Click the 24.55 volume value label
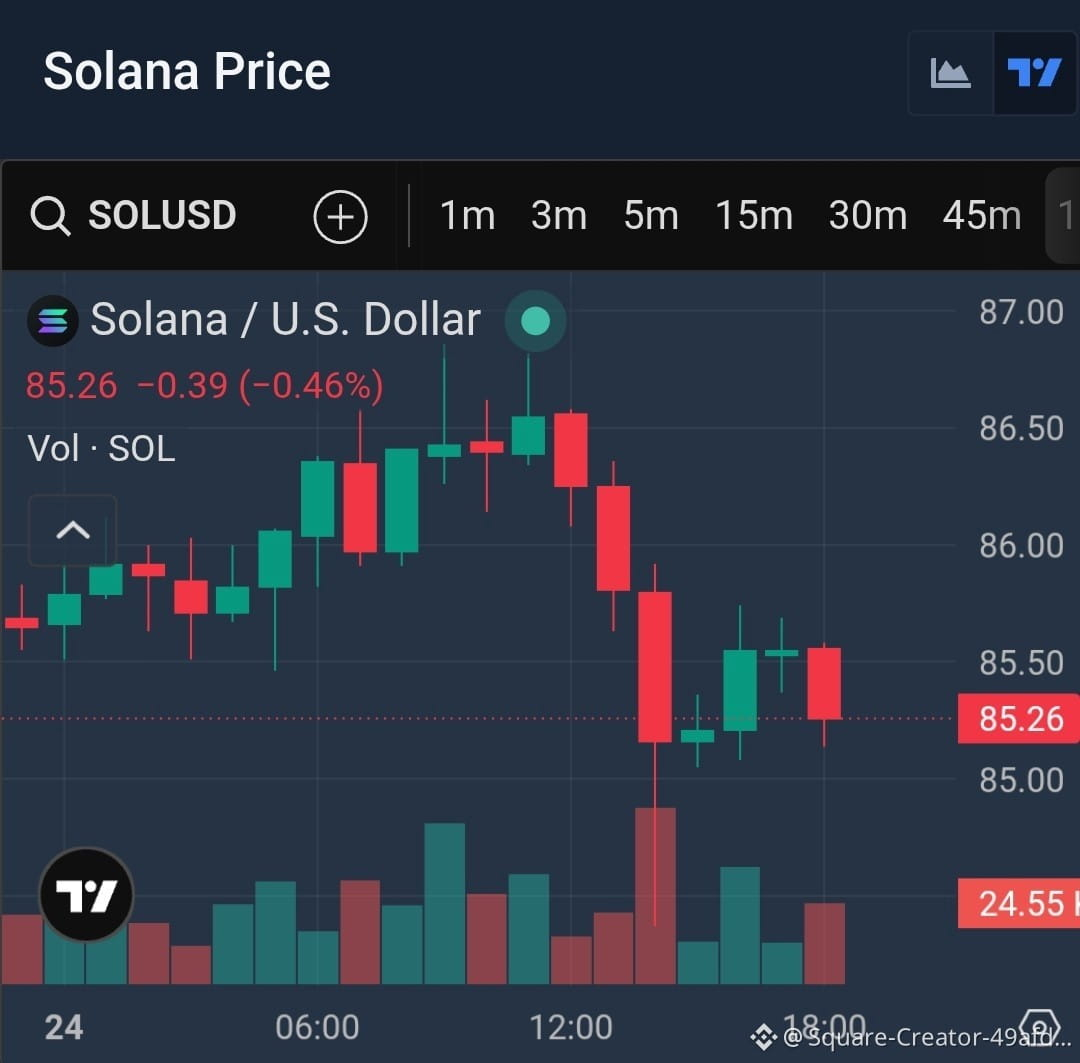Viewport: 1080px width, 1063px height. (1018, 903)
